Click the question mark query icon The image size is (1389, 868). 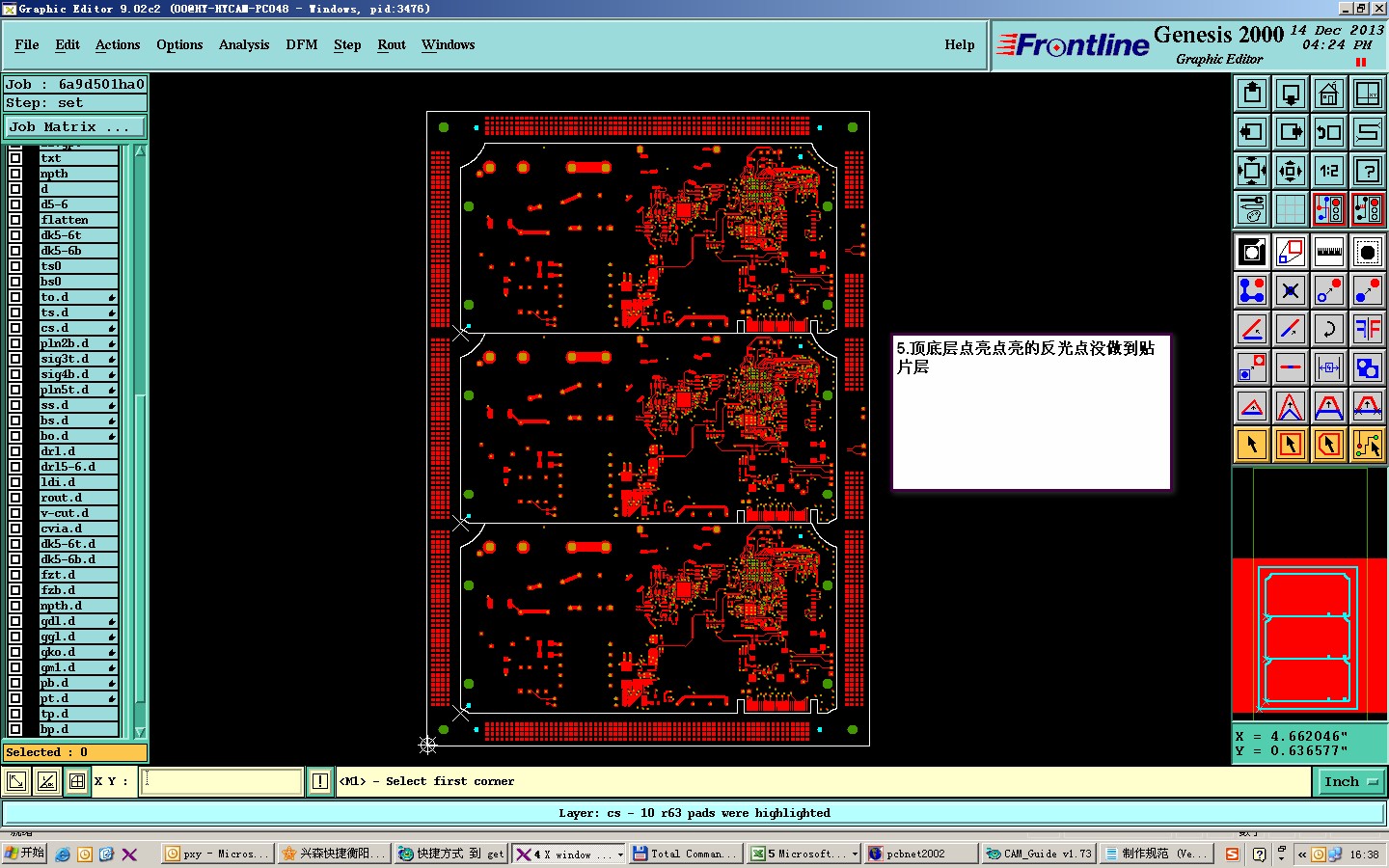(1368, 171)
